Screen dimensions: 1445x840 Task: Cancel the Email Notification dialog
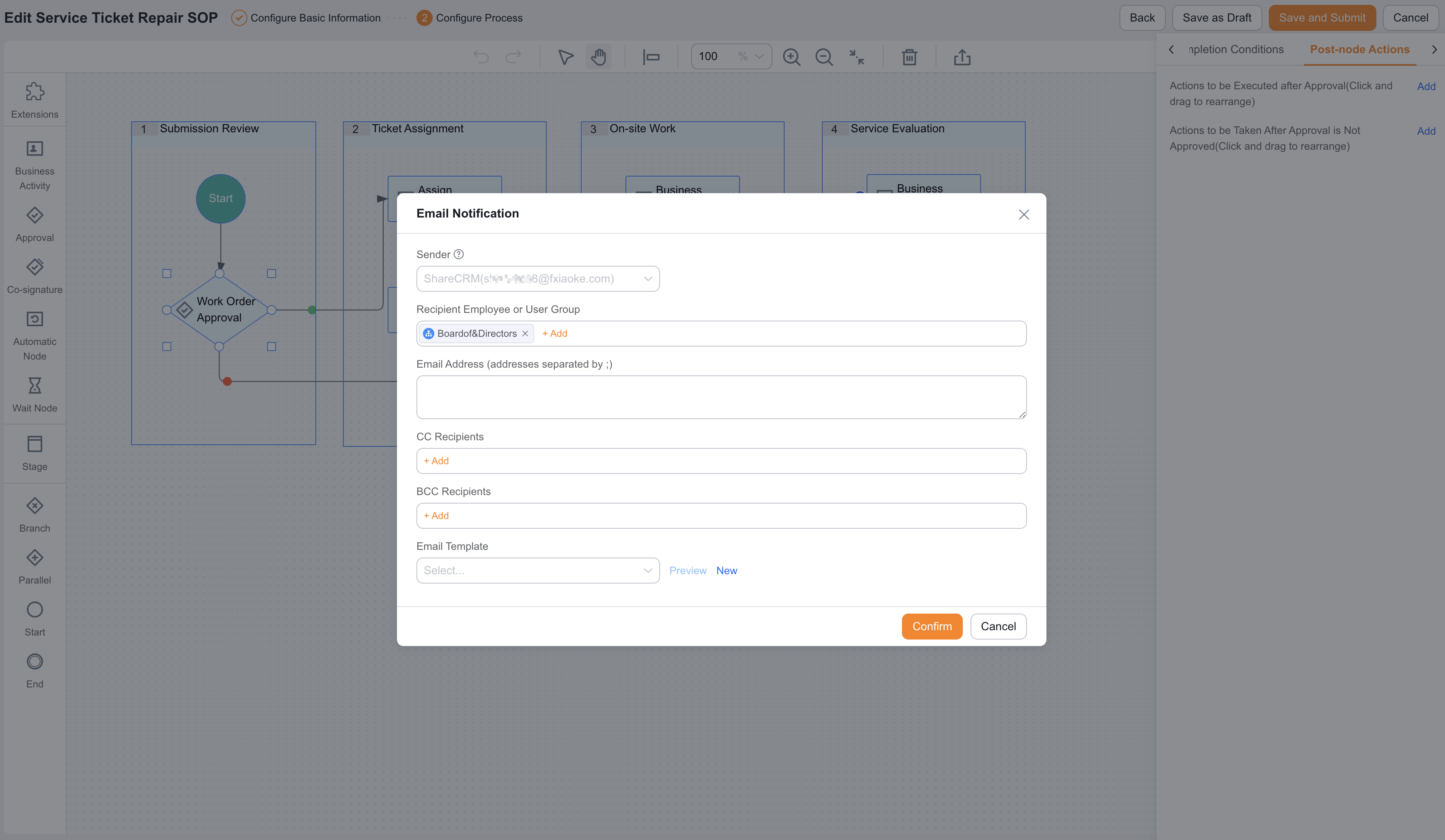998,626
